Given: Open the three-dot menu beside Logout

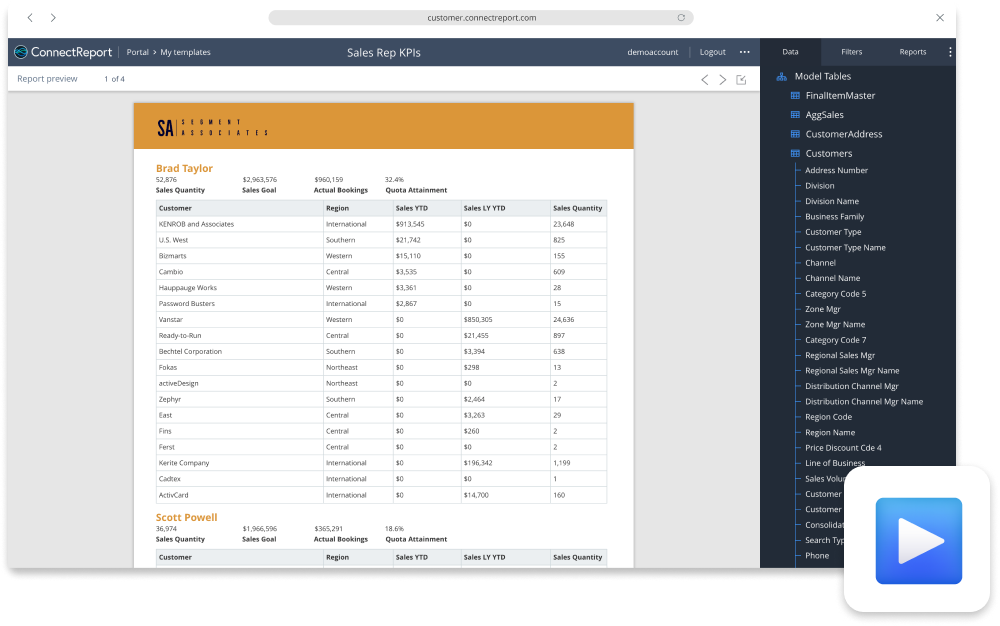Looking at the screenshot, I should coord(744,52).
